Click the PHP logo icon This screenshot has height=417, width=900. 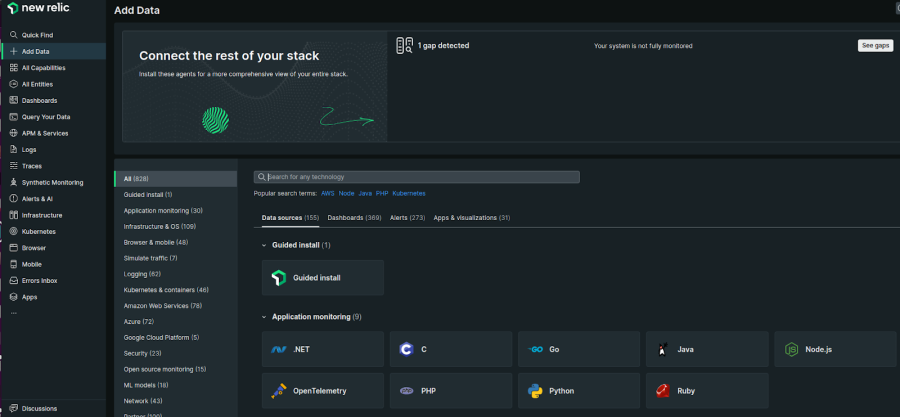tap(406, 391)
